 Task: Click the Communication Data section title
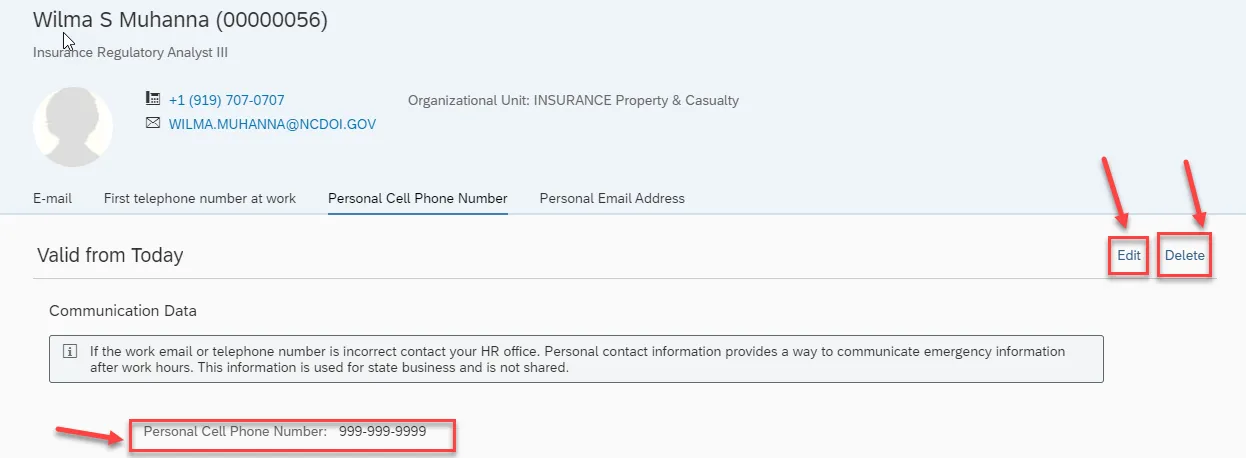coord(123,310)
